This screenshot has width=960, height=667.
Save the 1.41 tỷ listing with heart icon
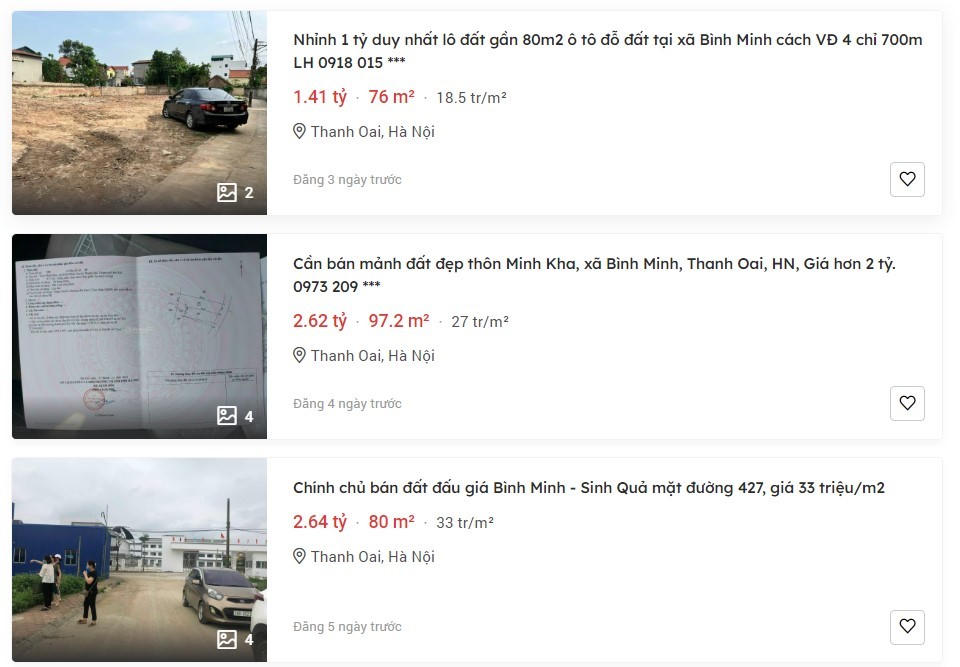[x=907, y=179]
